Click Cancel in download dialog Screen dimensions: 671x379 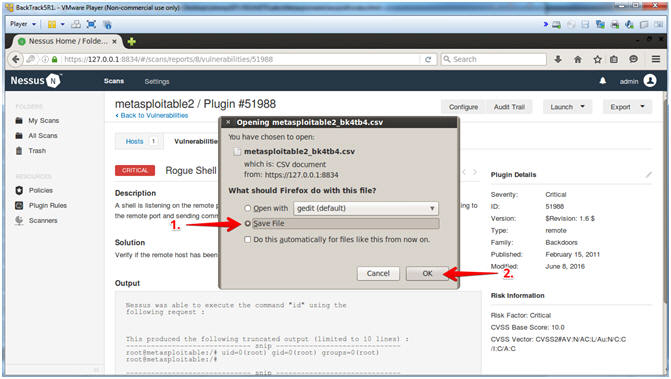point(378,273)
